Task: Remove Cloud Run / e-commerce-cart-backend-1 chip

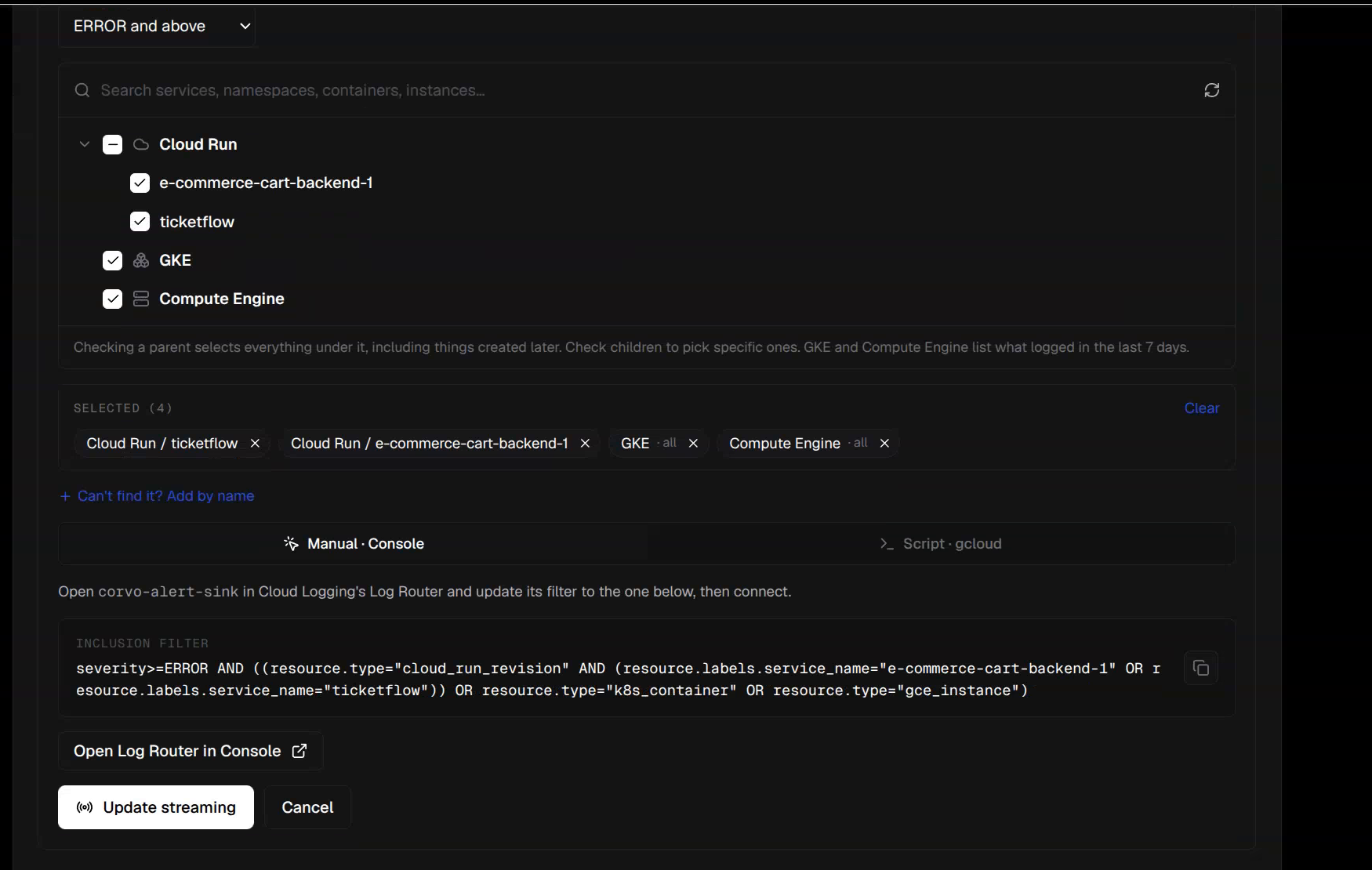Action: 585,444
